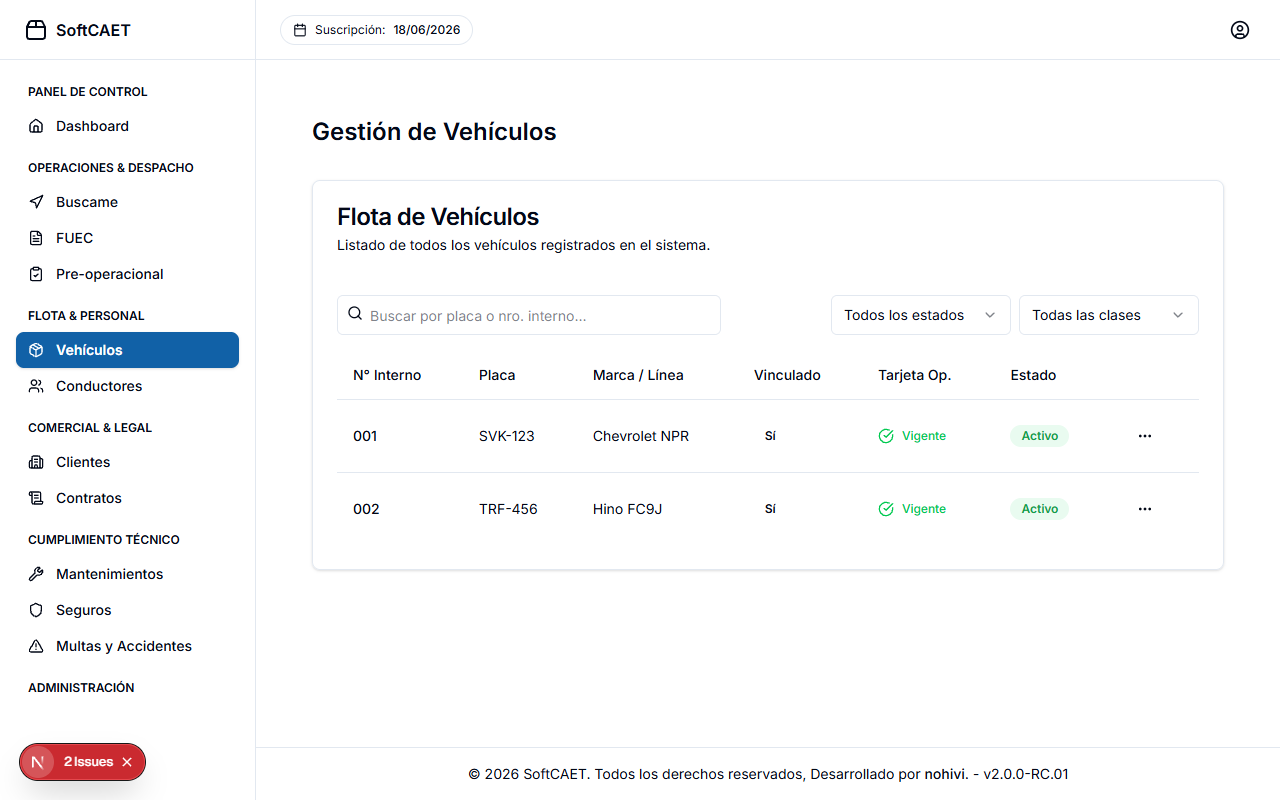Click the SoftCAET logo icon
1280x800 pixels.
click(x=36, y=30)
